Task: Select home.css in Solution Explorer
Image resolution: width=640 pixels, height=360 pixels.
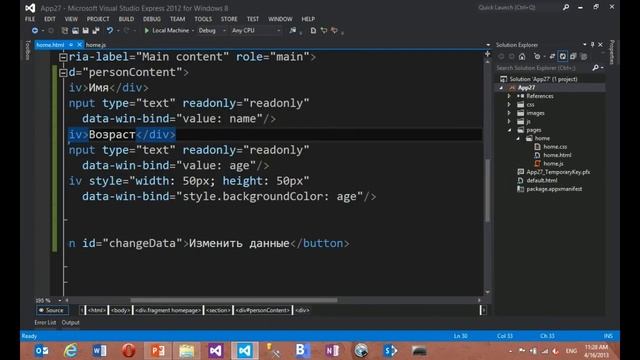Action: point(555,147)
